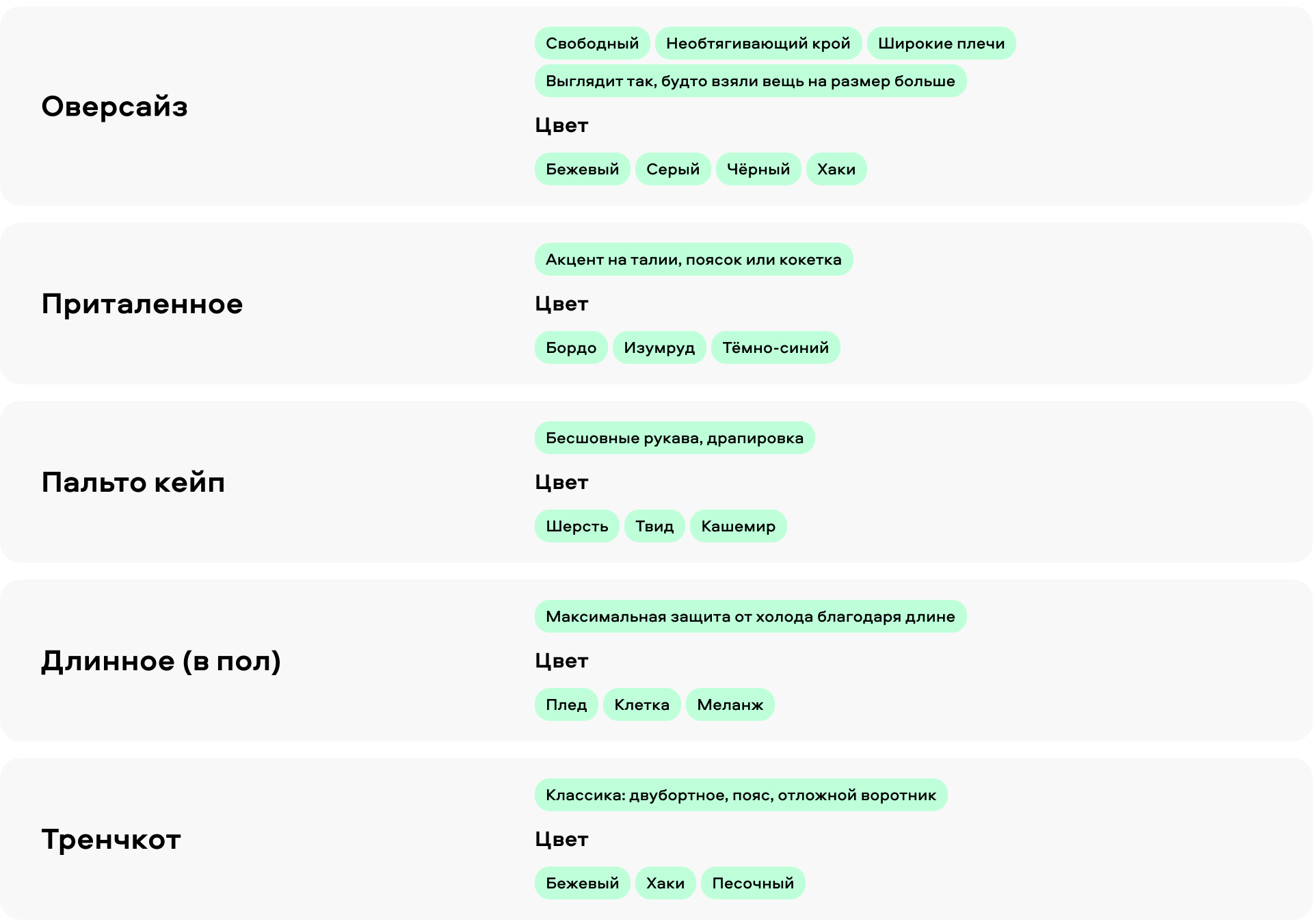
Task: Select the "Шерсть" chip
Action: (x=576, y=526)
